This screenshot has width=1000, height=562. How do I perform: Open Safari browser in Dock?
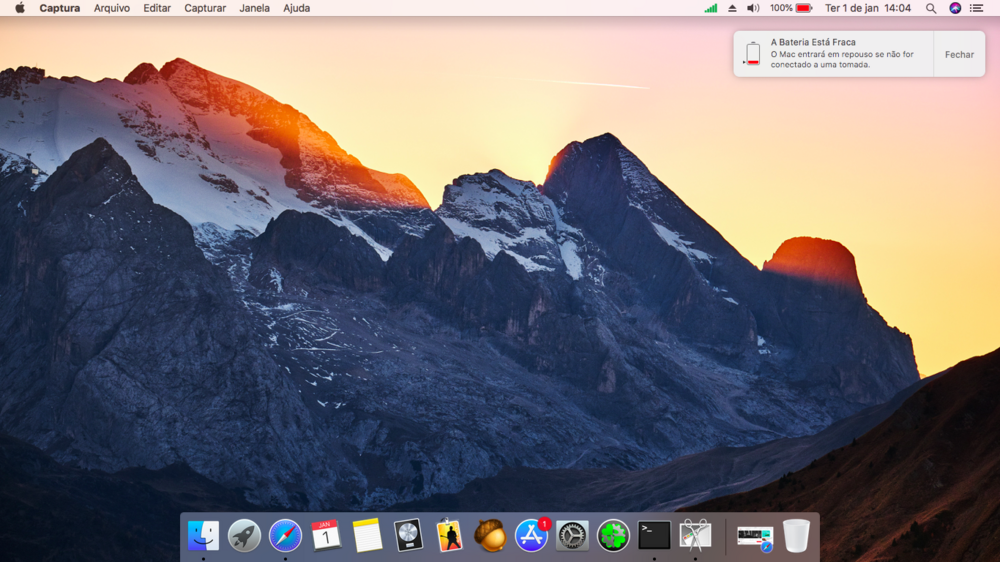click(285, 536)
